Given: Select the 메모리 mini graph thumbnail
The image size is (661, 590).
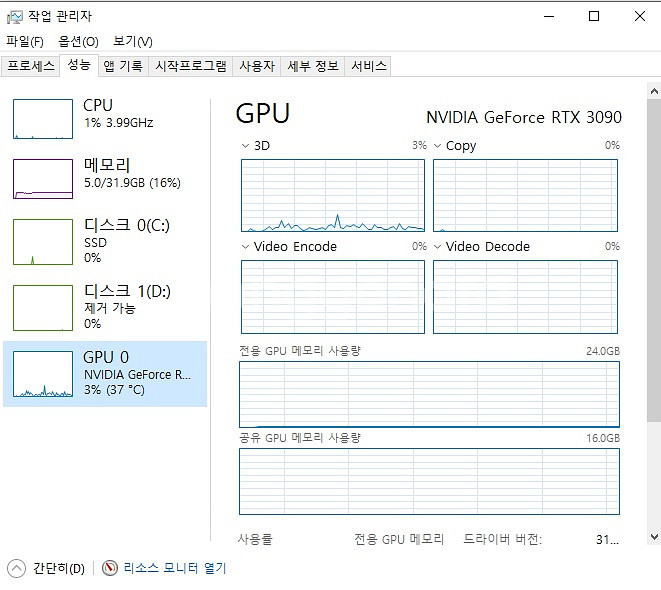Looking at the screenshot, I should click(43, 179).
